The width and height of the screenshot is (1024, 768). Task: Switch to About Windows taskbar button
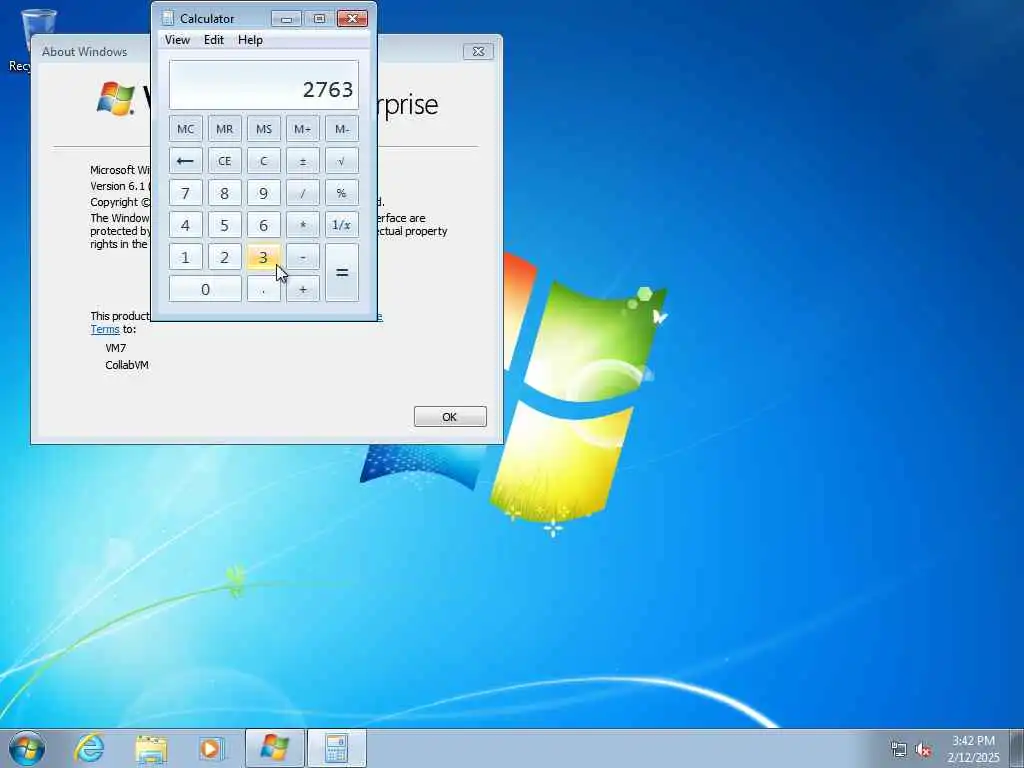274,748
